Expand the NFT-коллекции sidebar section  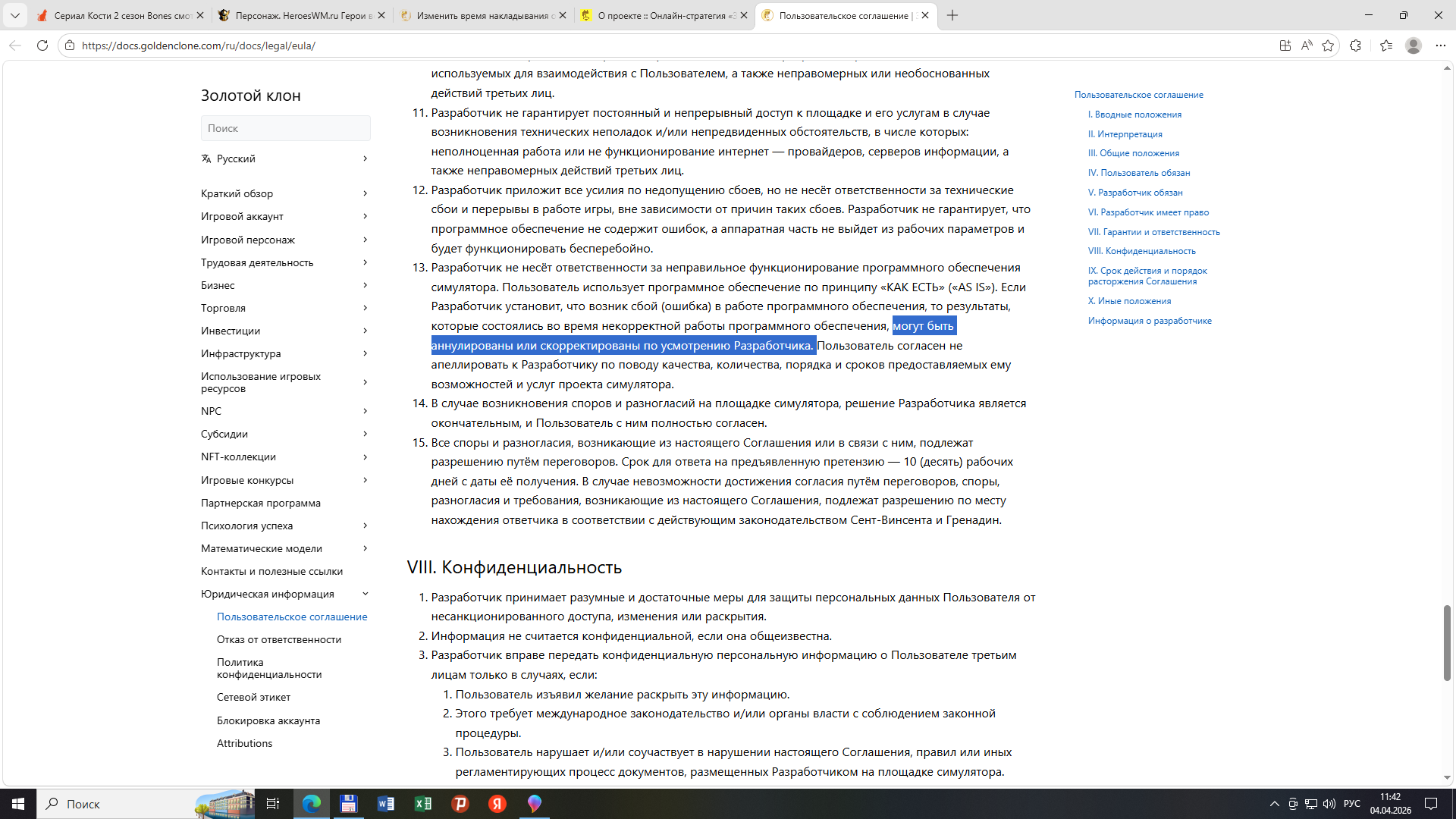pos(365,457)
